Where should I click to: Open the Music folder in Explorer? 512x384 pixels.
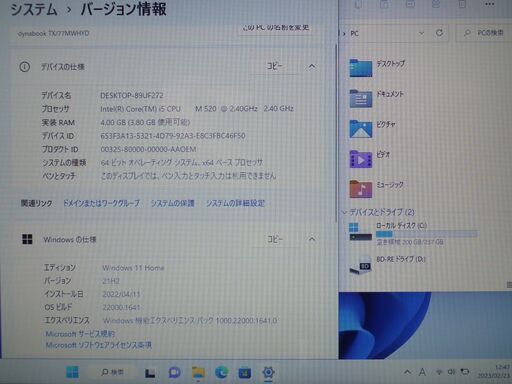point(377,189)
